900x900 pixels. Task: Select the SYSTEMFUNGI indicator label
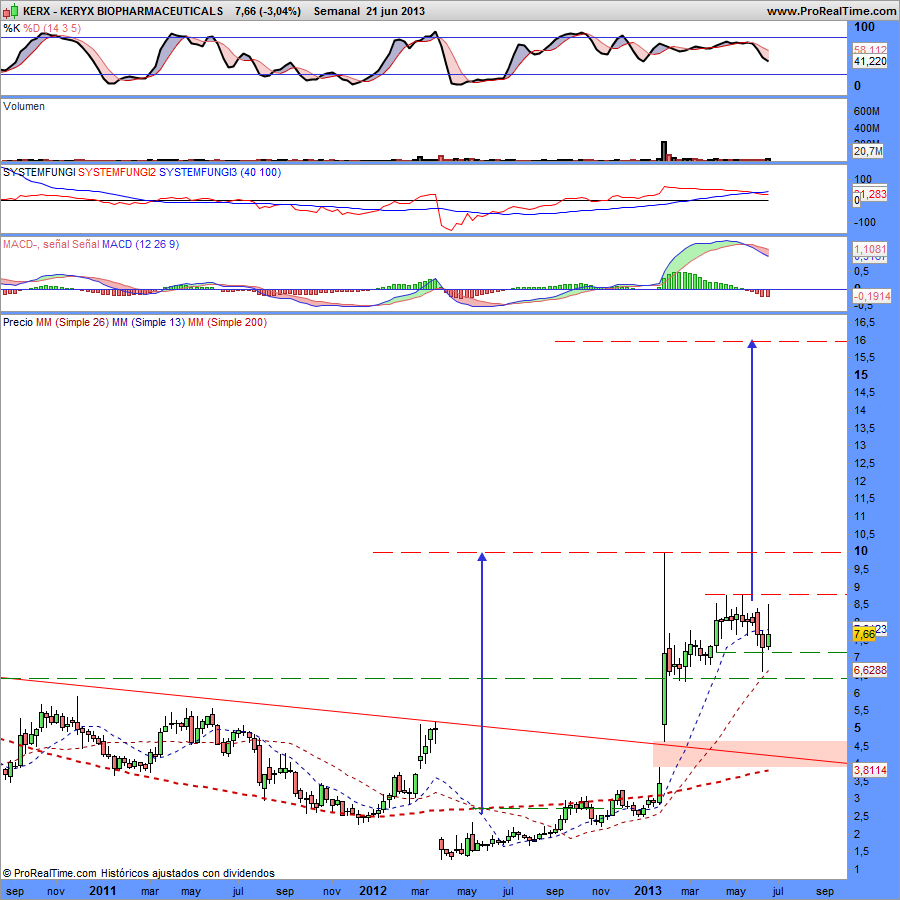39,172
